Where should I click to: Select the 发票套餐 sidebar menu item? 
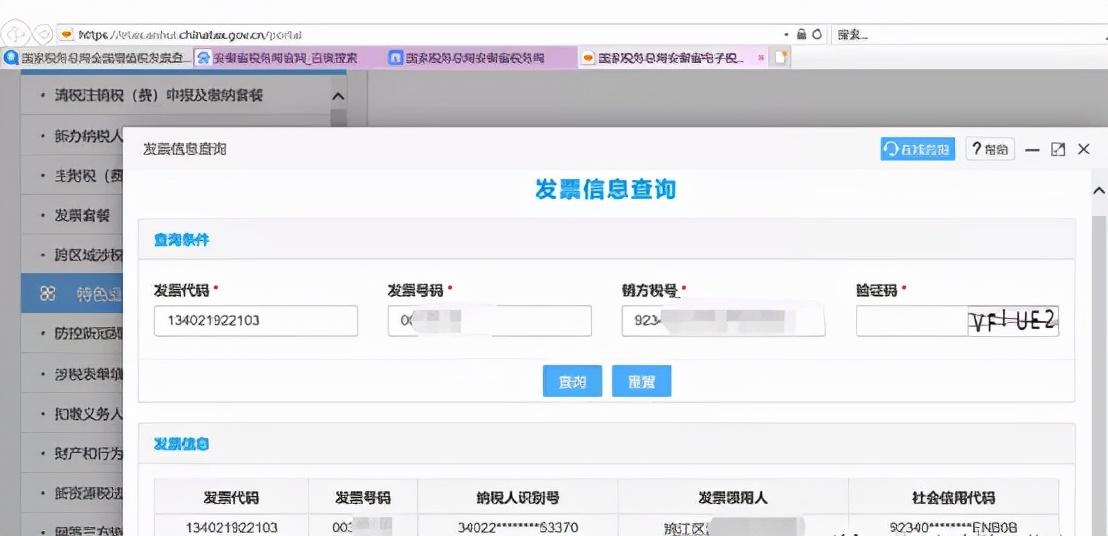tap(83, 215)
